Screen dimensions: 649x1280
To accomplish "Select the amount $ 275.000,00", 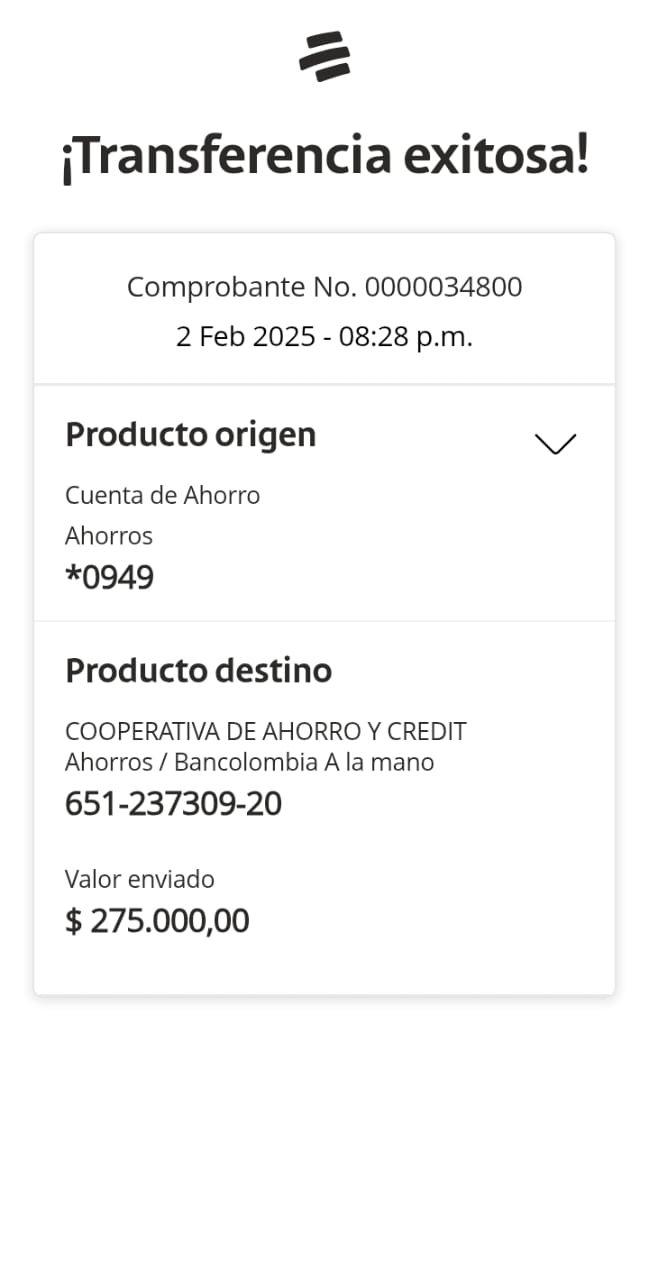I will click(x=157, y=921).
